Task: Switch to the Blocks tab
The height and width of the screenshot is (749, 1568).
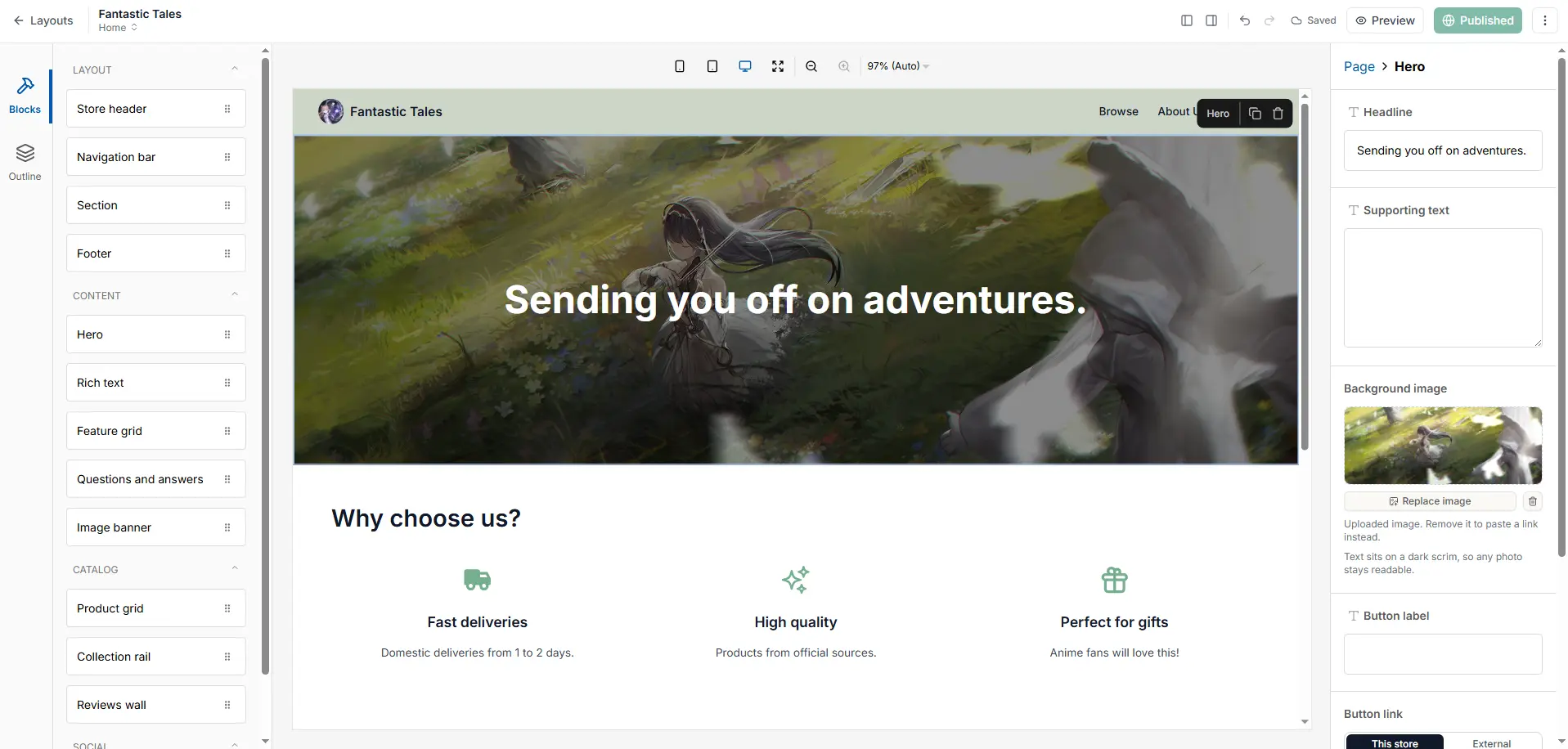Action: [25, 96]
